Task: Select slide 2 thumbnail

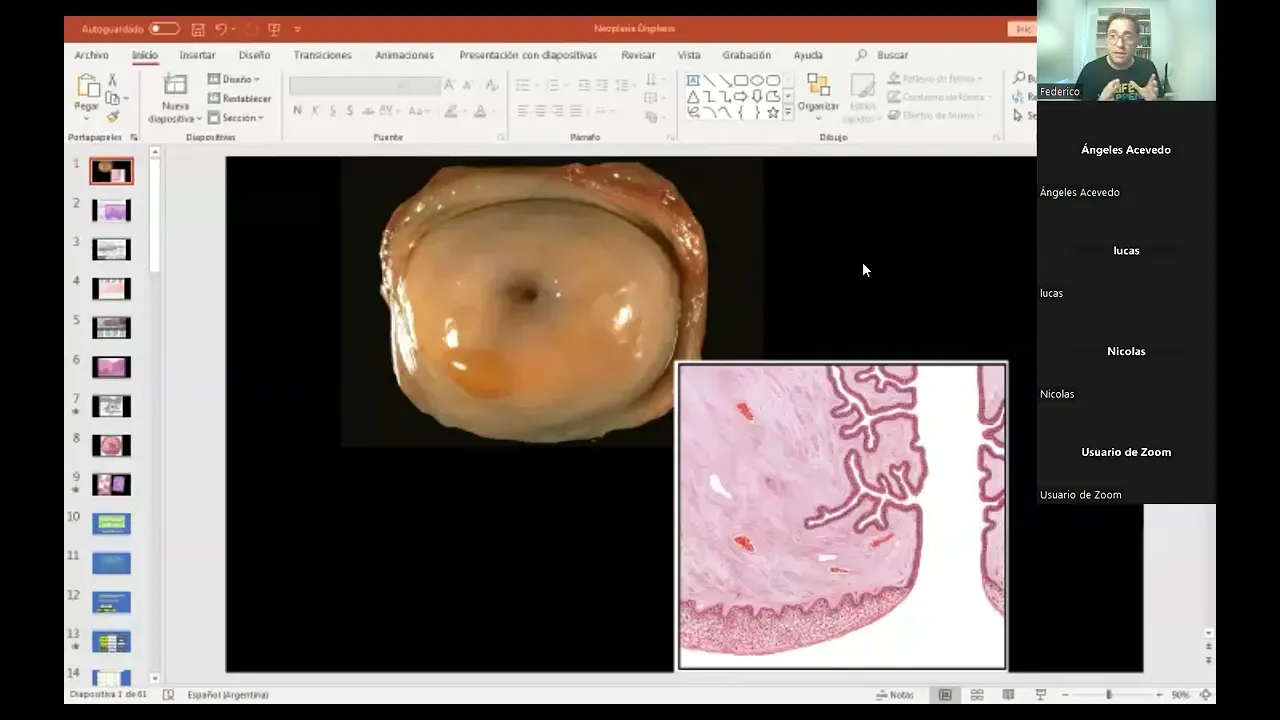Action: pos(111,210)
